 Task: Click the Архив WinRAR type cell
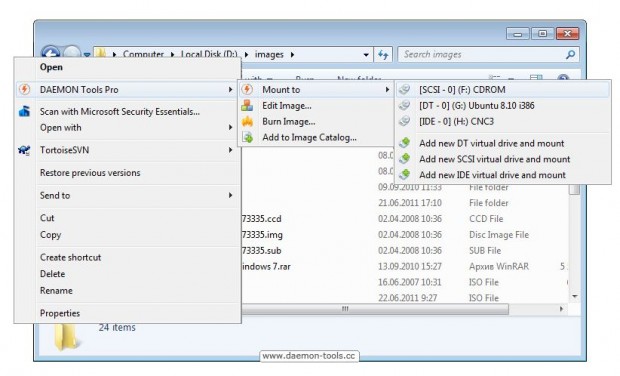click(x=499, y=266)
